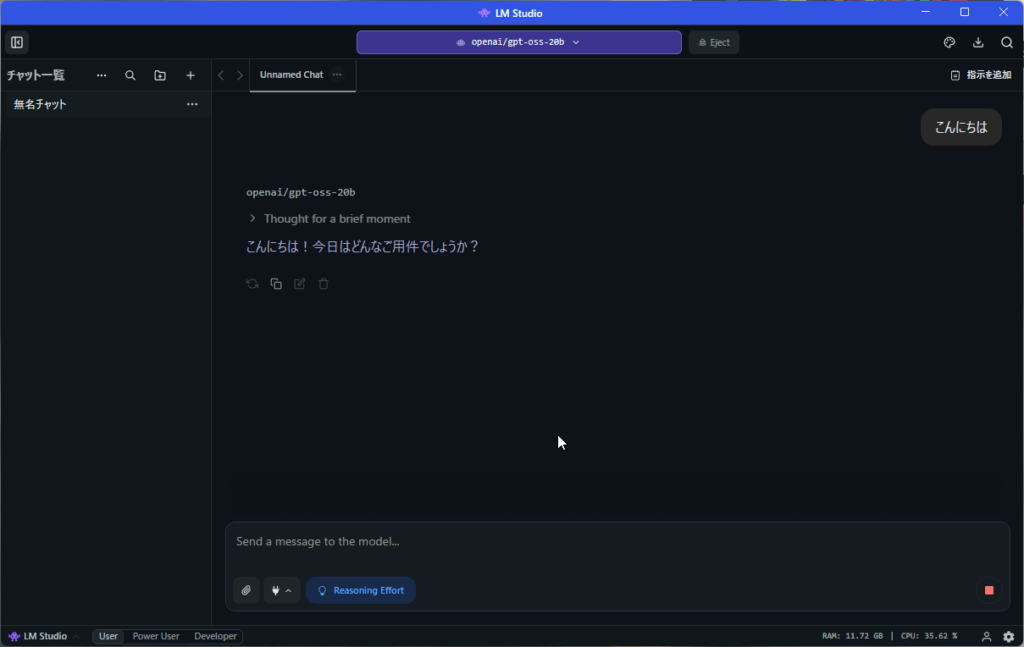Open the downloads icon in top bar
Image resolution: width=1024 pixels, height=647 pixels.
point(978,42)
